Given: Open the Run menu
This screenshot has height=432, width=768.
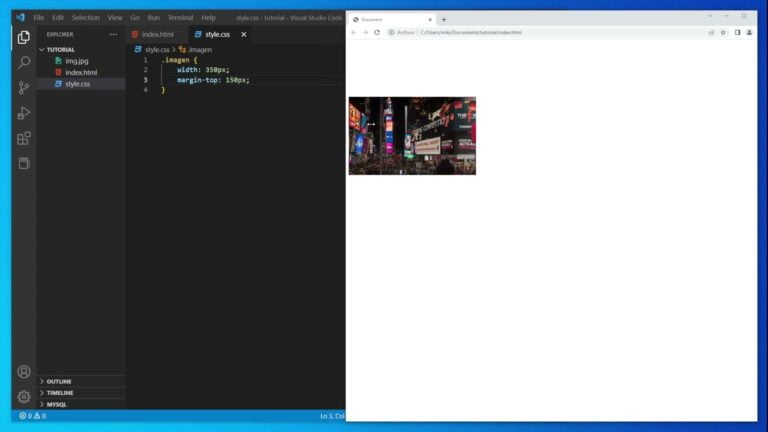Looking at the screenshot, I should [153, 18].
